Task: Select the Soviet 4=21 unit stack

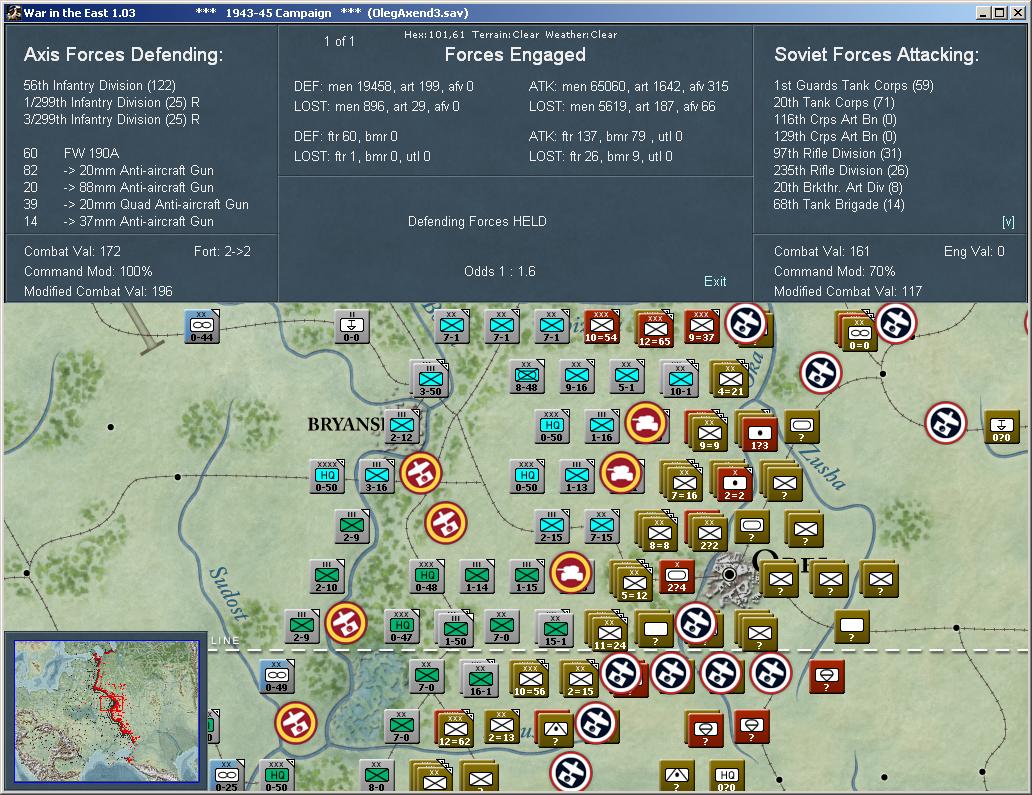Action: 729,379
